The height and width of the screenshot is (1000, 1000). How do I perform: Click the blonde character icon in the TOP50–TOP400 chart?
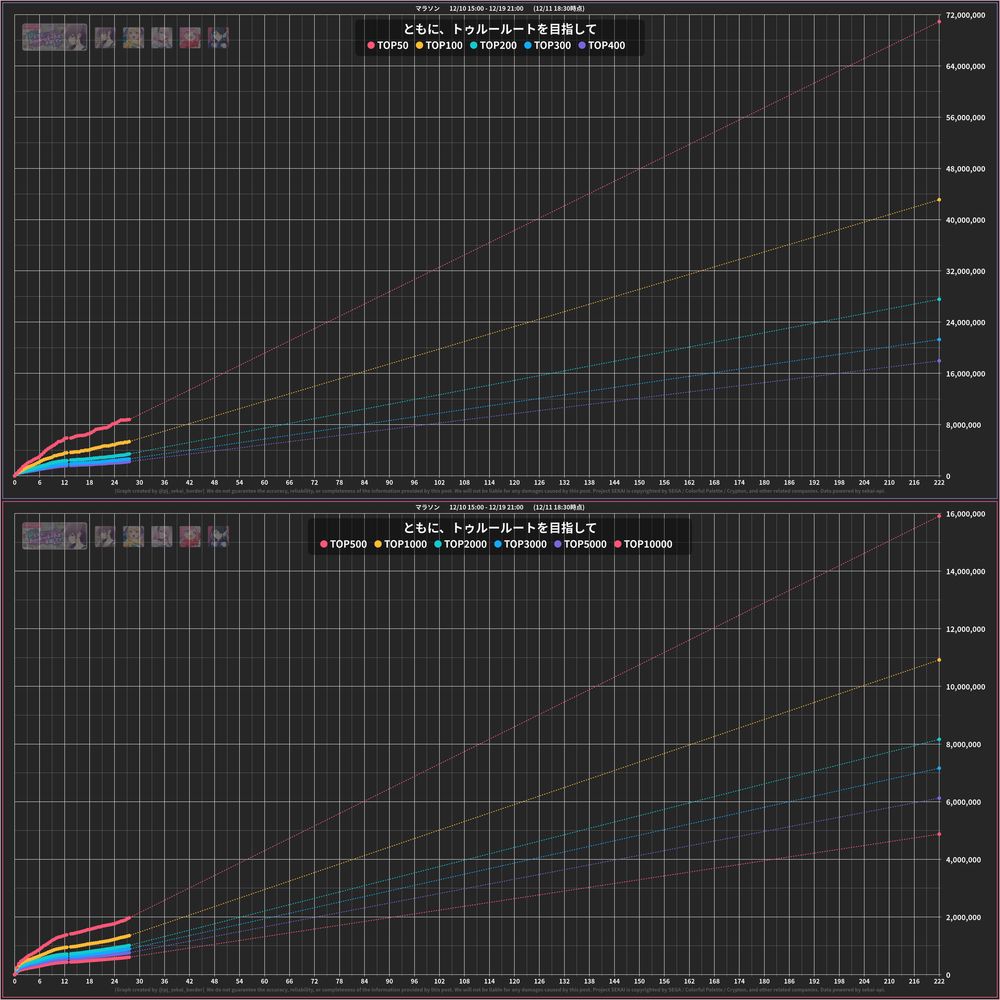133,38
